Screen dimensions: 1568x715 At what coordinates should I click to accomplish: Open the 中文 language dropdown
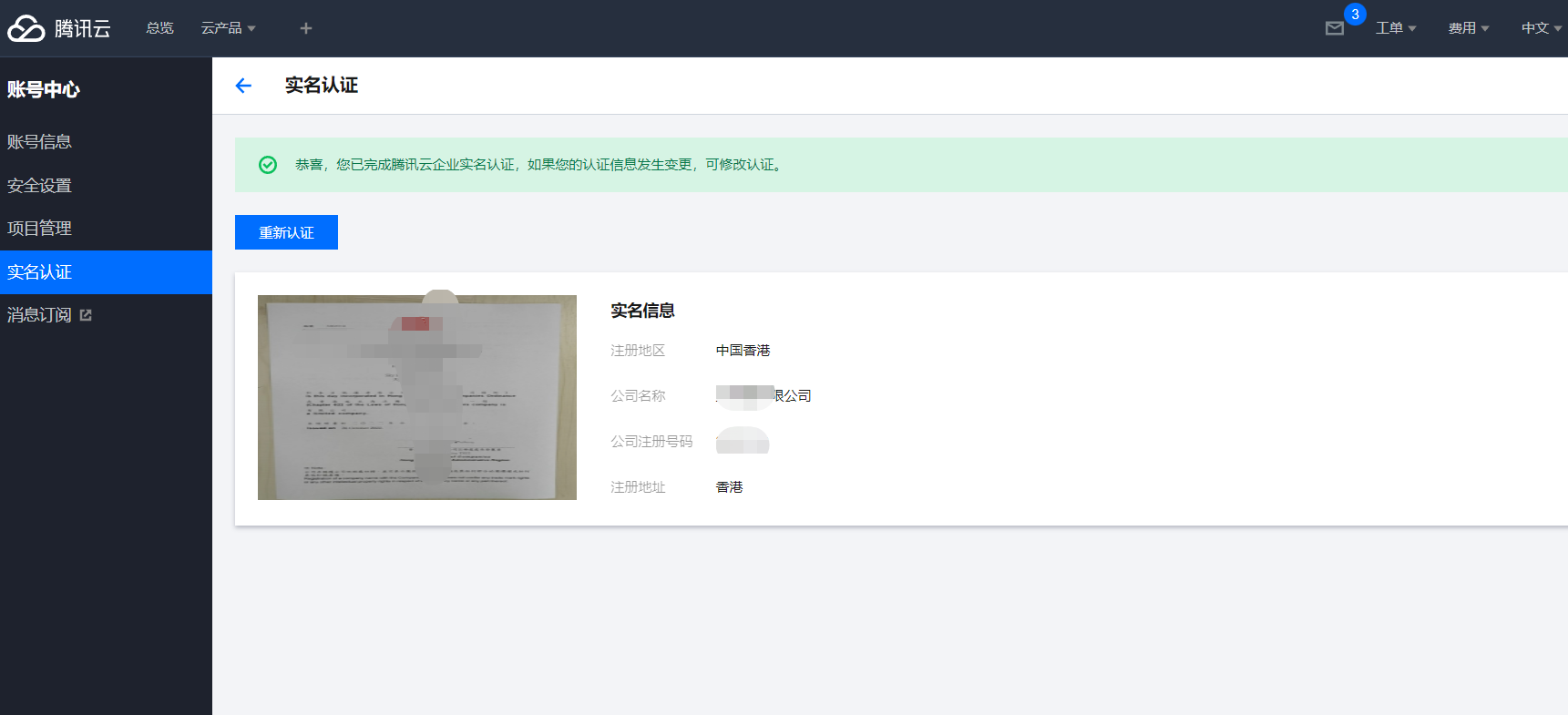(1542, 28)
